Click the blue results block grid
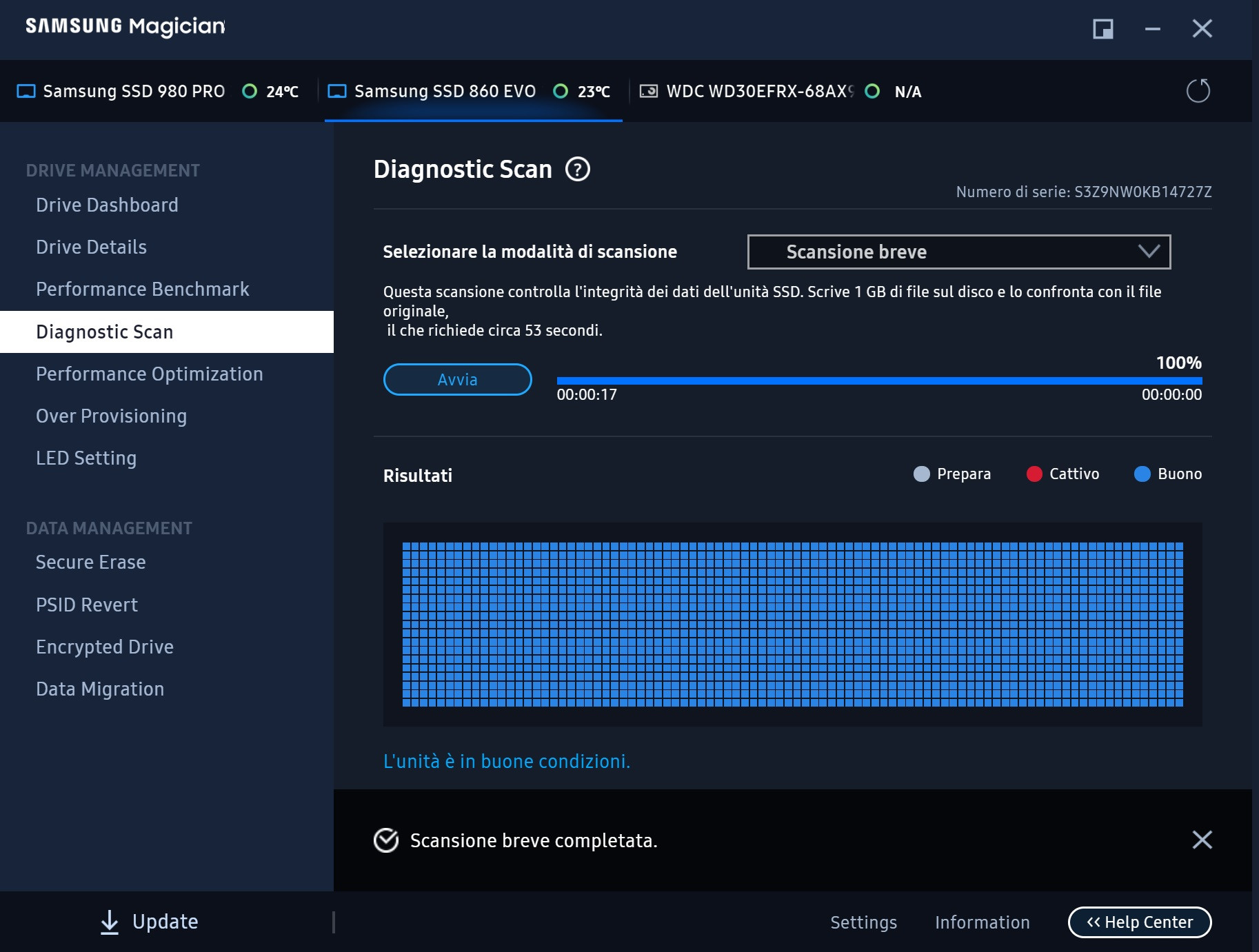 pos(792,625)
